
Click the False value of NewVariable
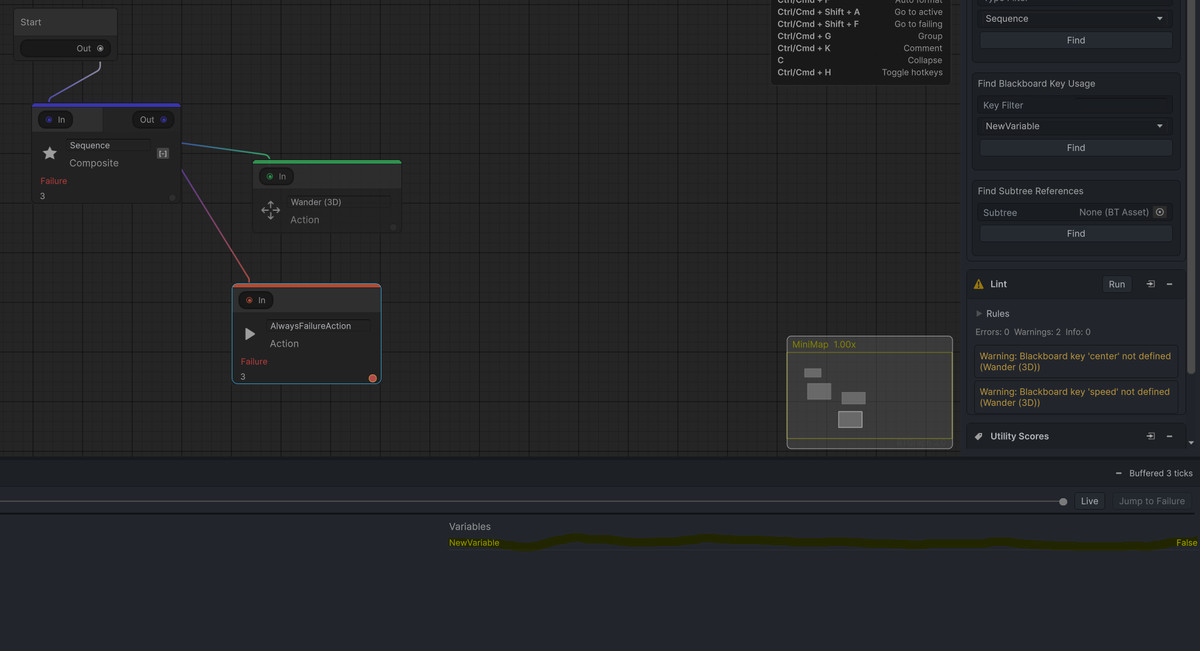(x=1186, y=543)
